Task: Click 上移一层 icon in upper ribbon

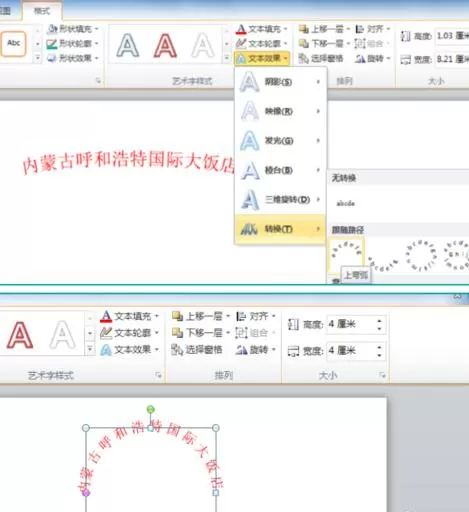Action: point(303,29)
